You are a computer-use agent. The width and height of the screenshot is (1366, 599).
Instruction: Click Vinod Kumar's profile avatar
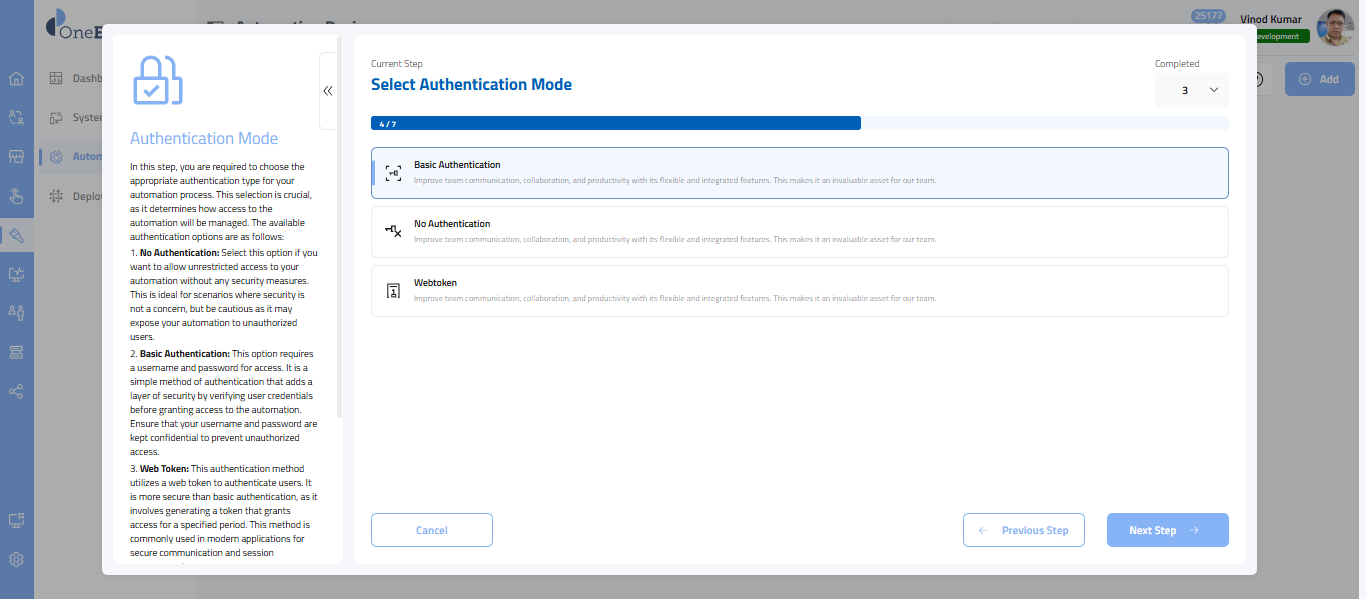pyautogui.click(x=1335, y=28)
